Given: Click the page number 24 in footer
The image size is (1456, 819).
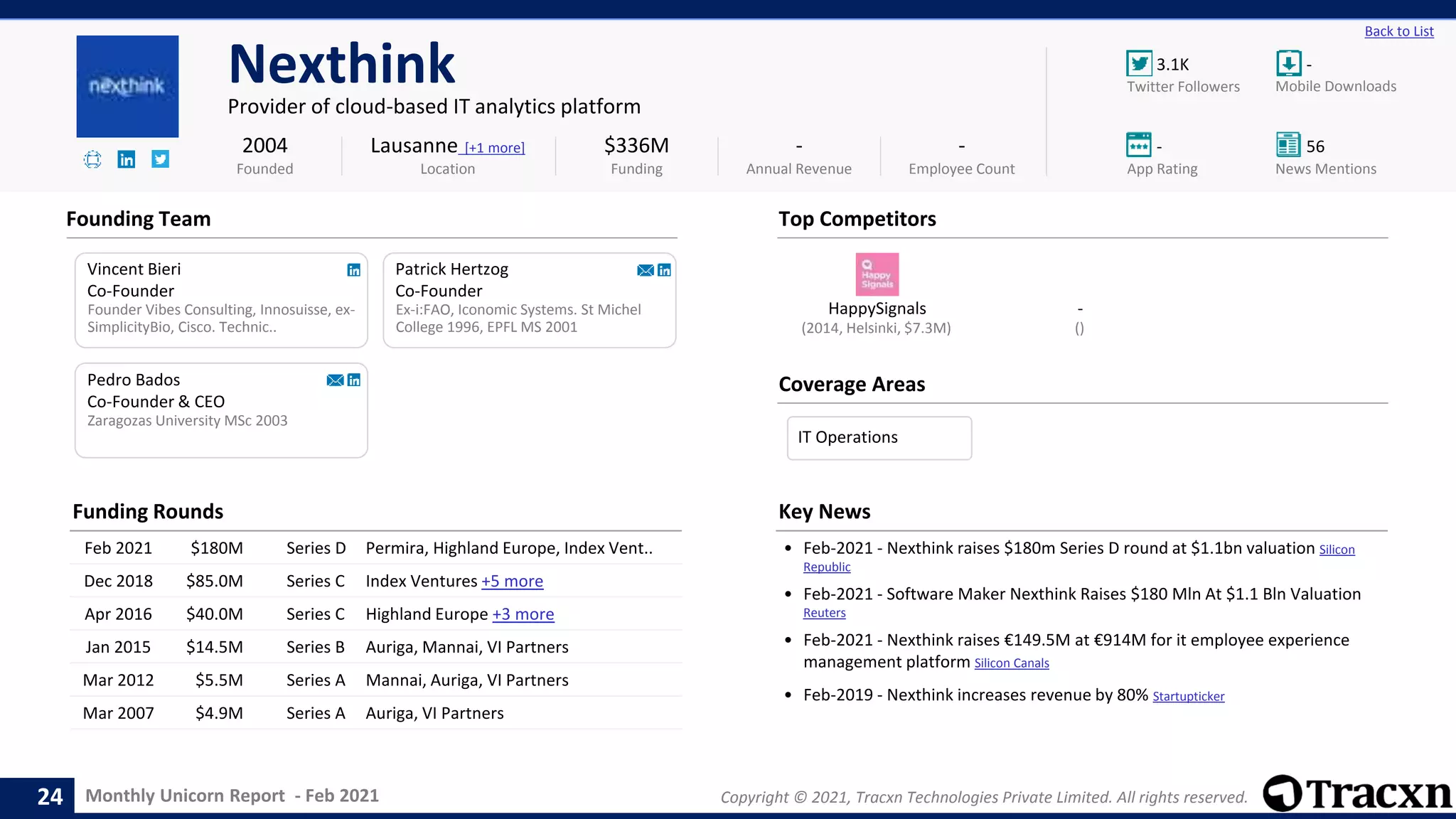Looking at the screenshot, I should 50,796.
